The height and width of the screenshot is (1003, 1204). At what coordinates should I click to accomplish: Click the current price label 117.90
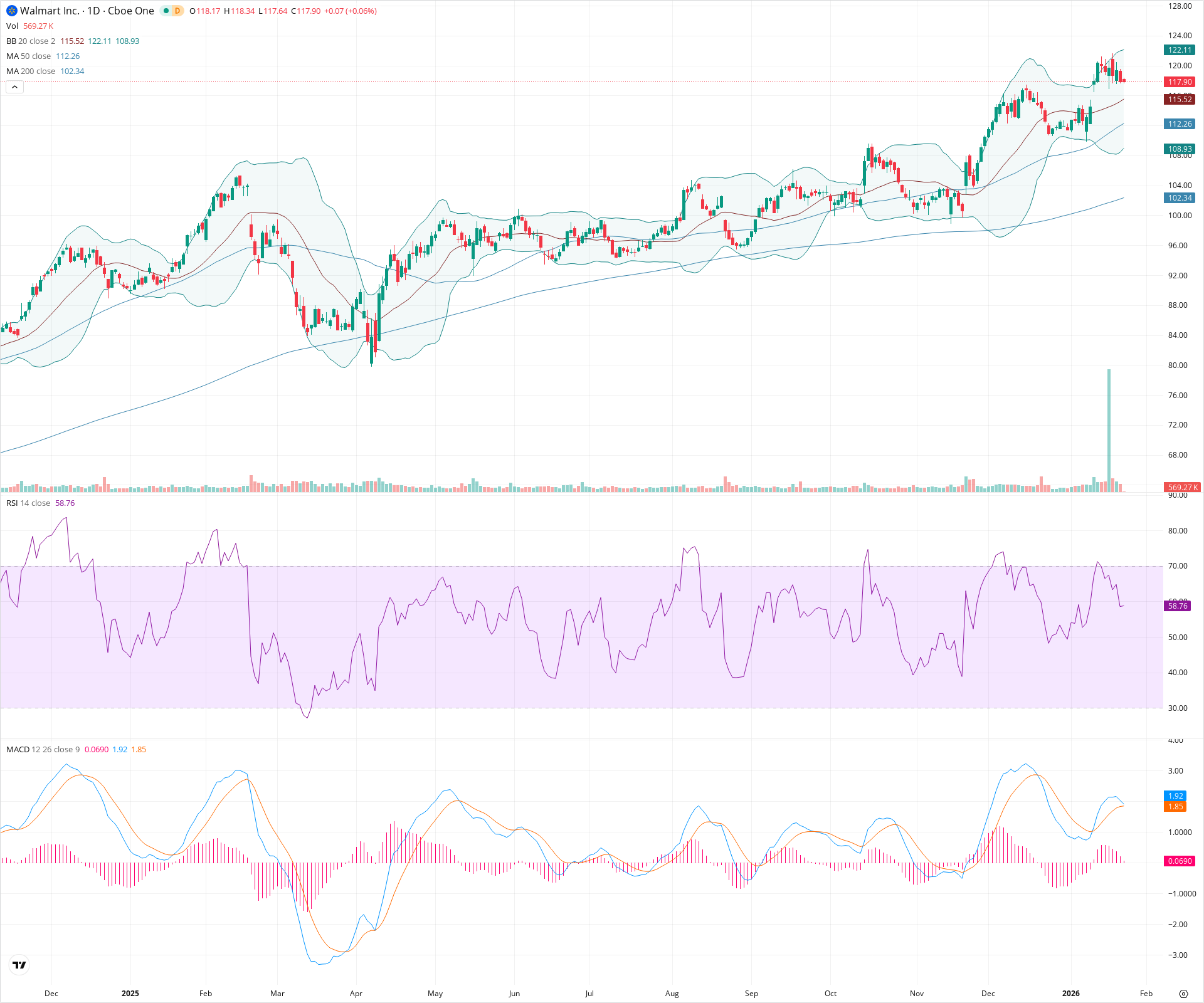point(1180,81)
